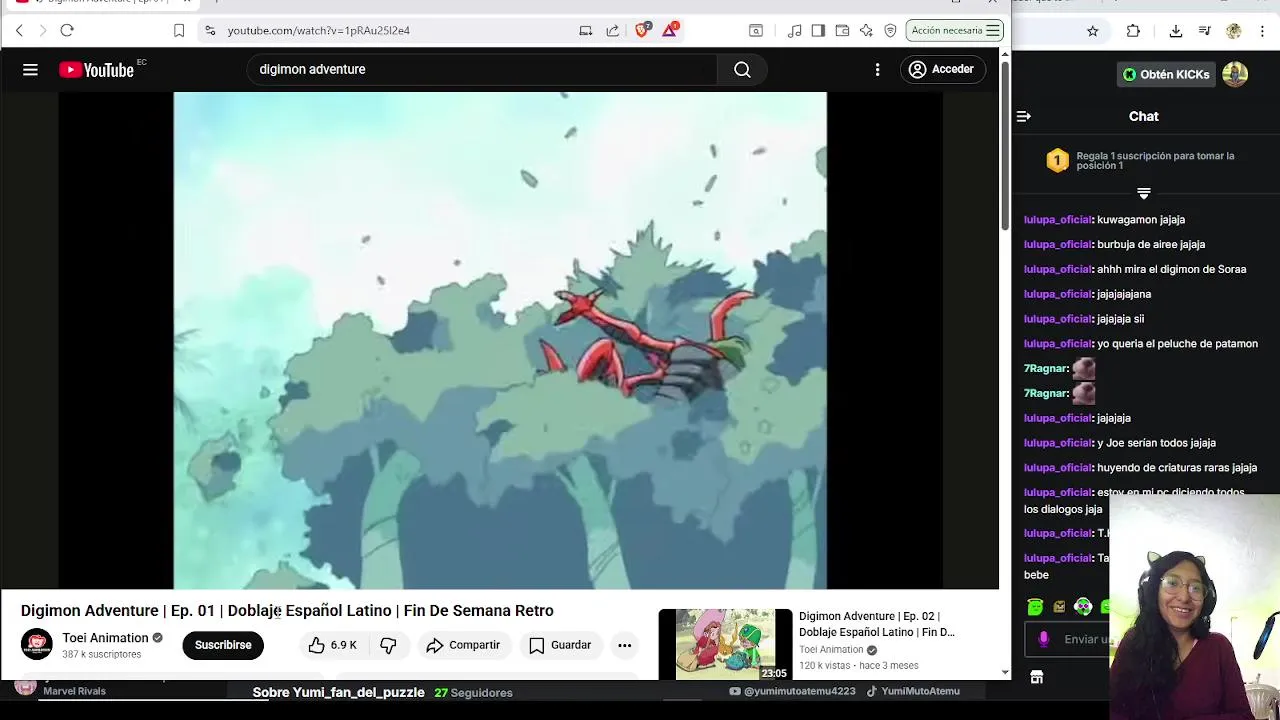Insert the green halo emote
Screen dimensions: 1280x720
(1035, 606)
